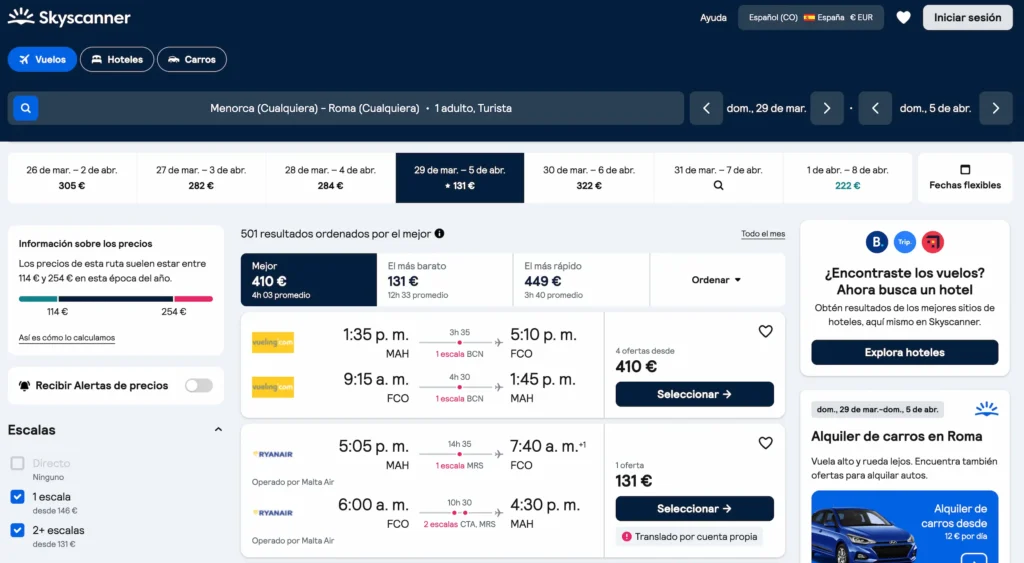Save the 410 € Vueling flight with heart
1024x563 pixels.
tap(765, 332)
